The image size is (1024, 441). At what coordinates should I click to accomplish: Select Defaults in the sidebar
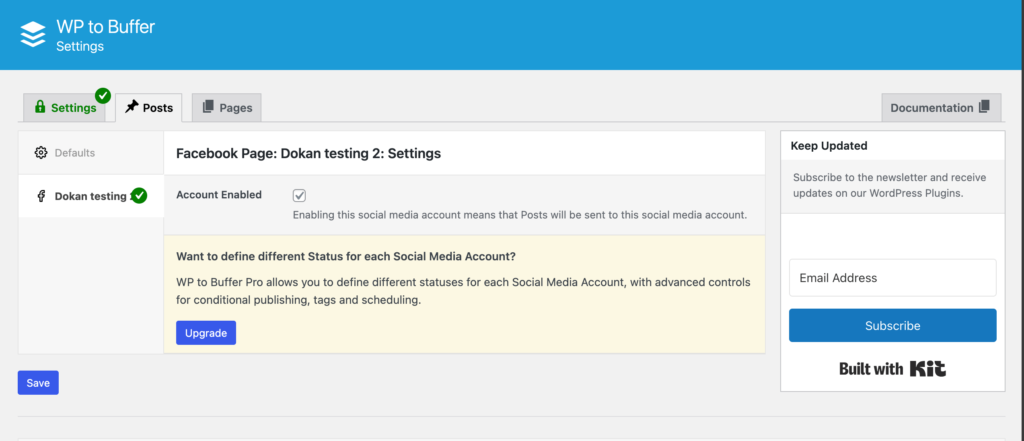tap(91, 153)
